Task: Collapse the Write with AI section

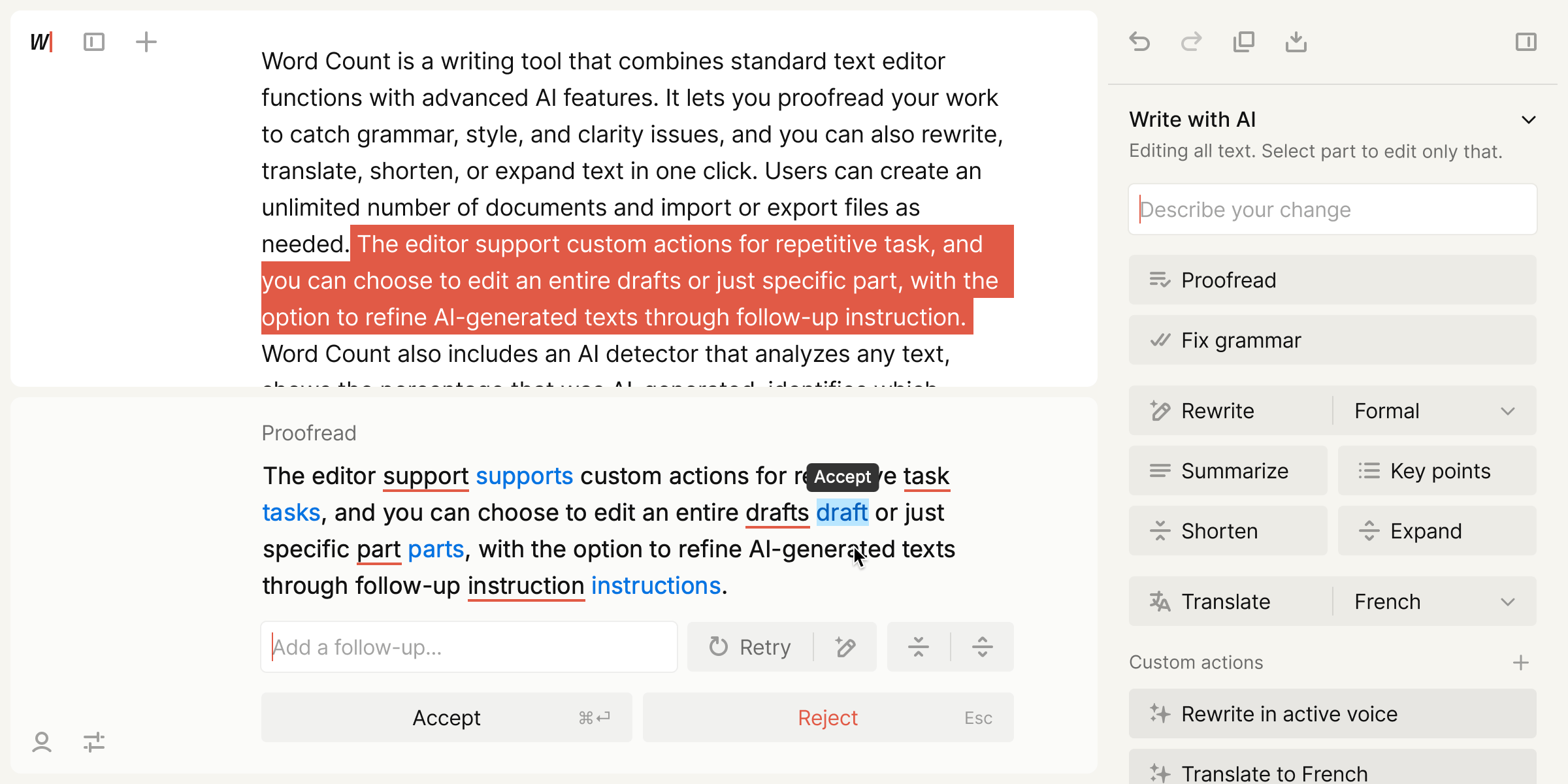Action: coord(1528,120)
